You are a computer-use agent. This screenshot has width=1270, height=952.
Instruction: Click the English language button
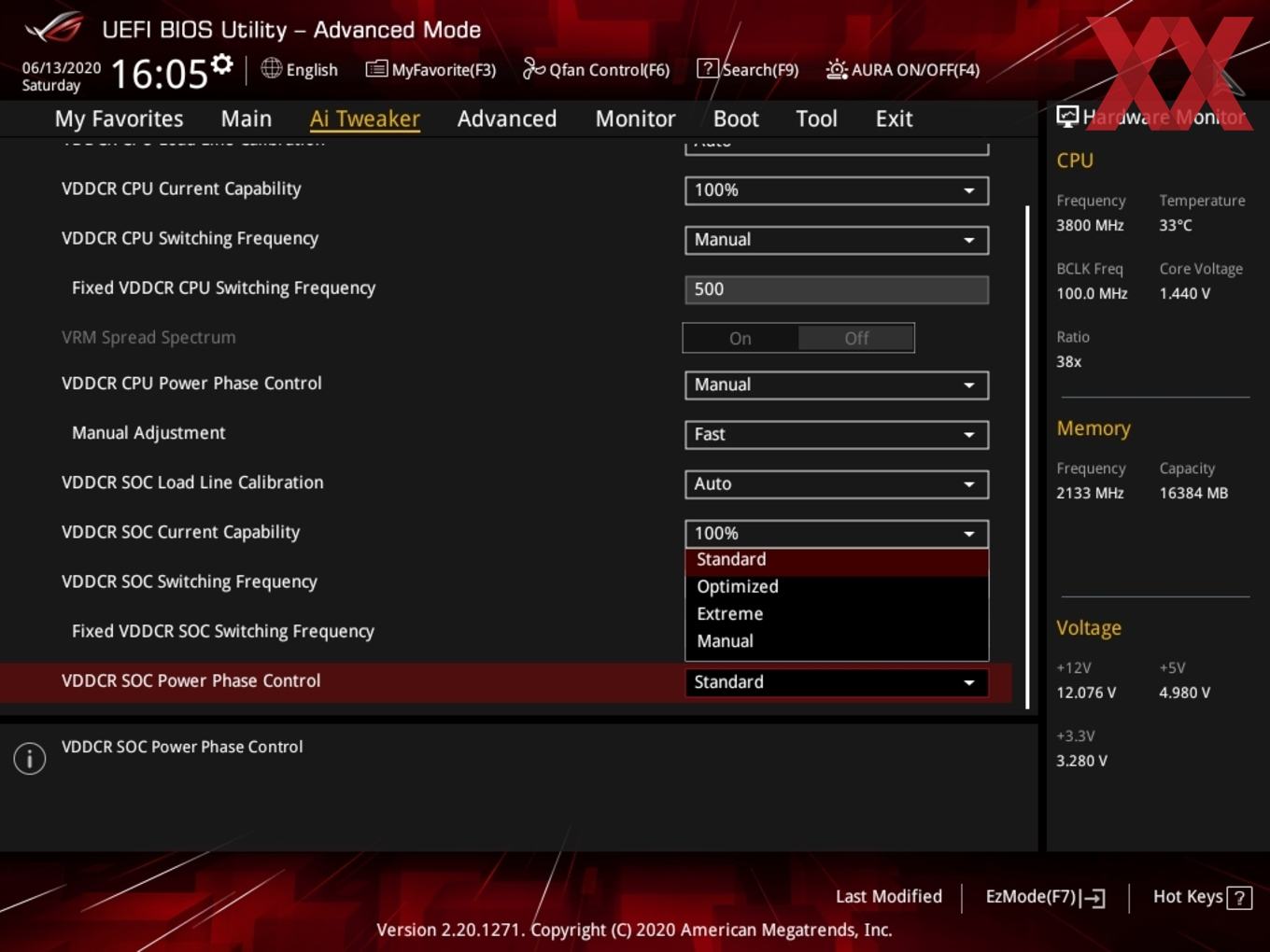[299, 69]
